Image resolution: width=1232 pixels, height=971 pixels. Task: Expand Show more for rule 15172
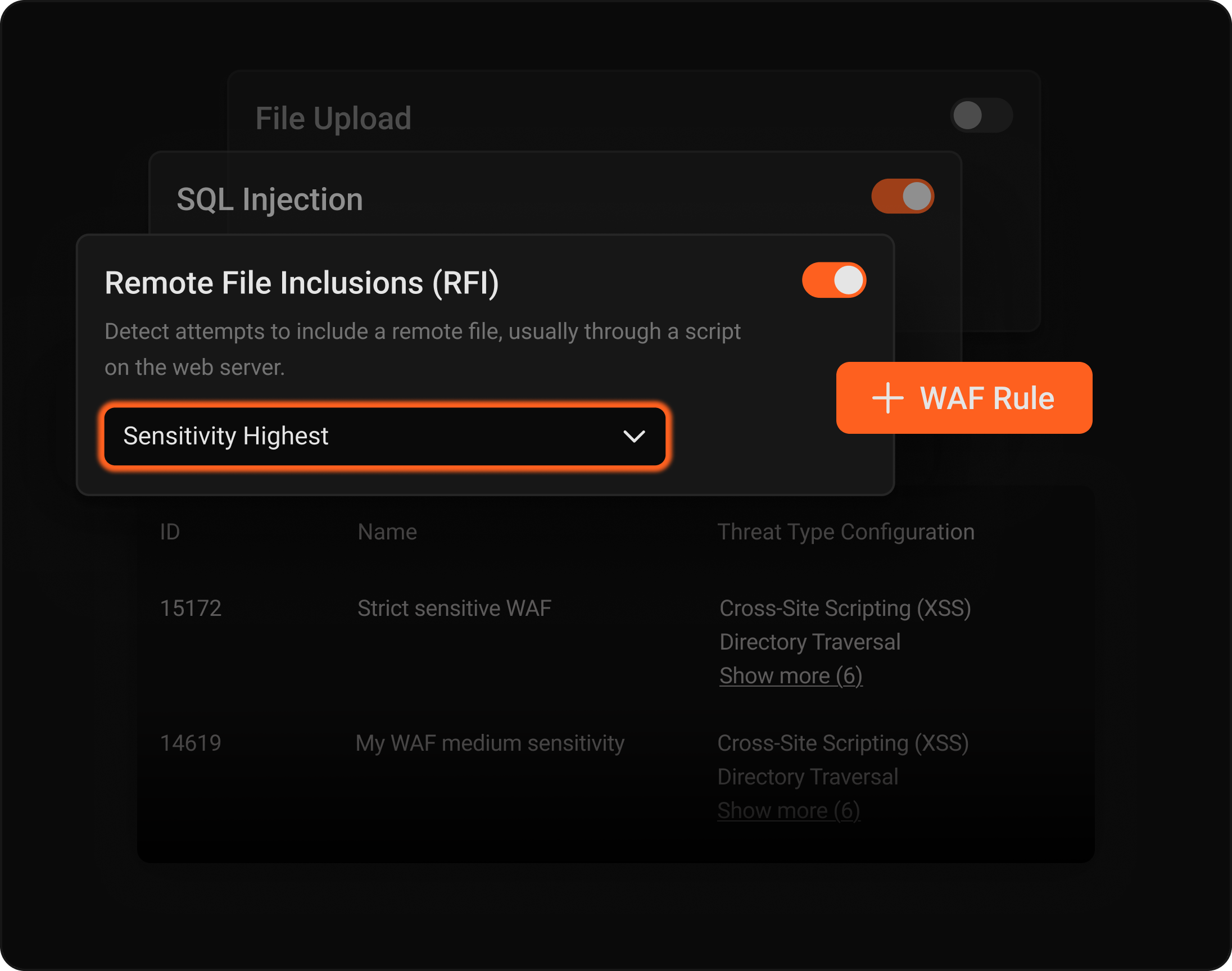[x=790, y=675]
